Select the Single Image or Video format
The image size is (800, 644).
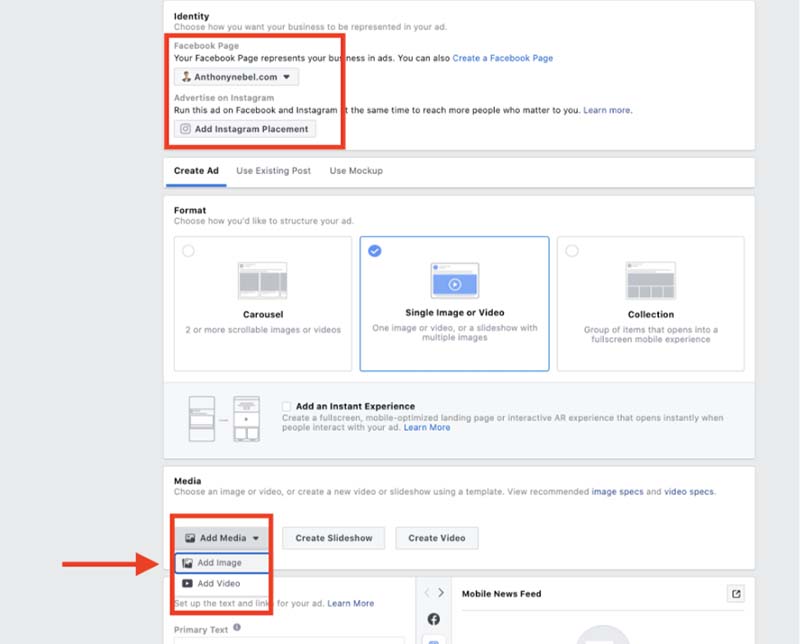pyautogui.click(x=454, y=304)
